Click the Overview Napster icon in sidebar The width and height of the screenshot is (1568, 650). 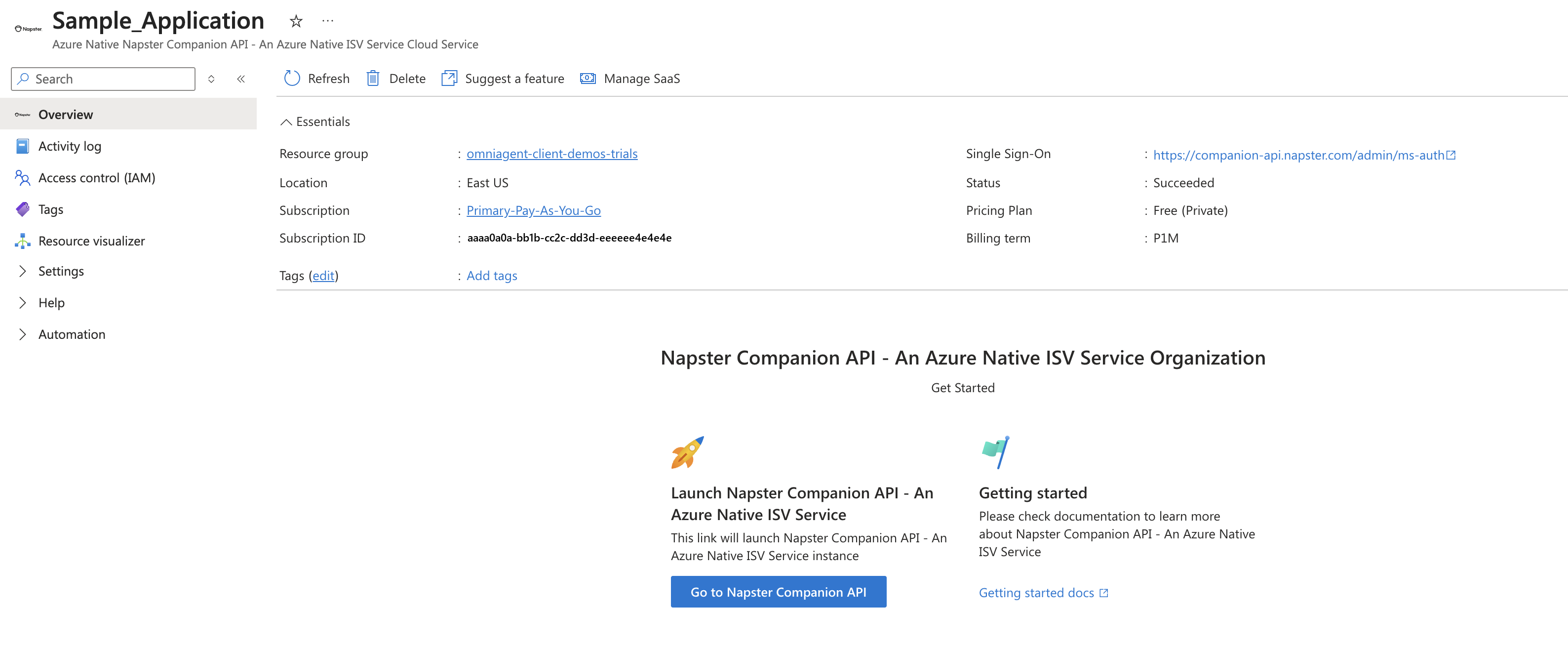(x=23, y=115)
